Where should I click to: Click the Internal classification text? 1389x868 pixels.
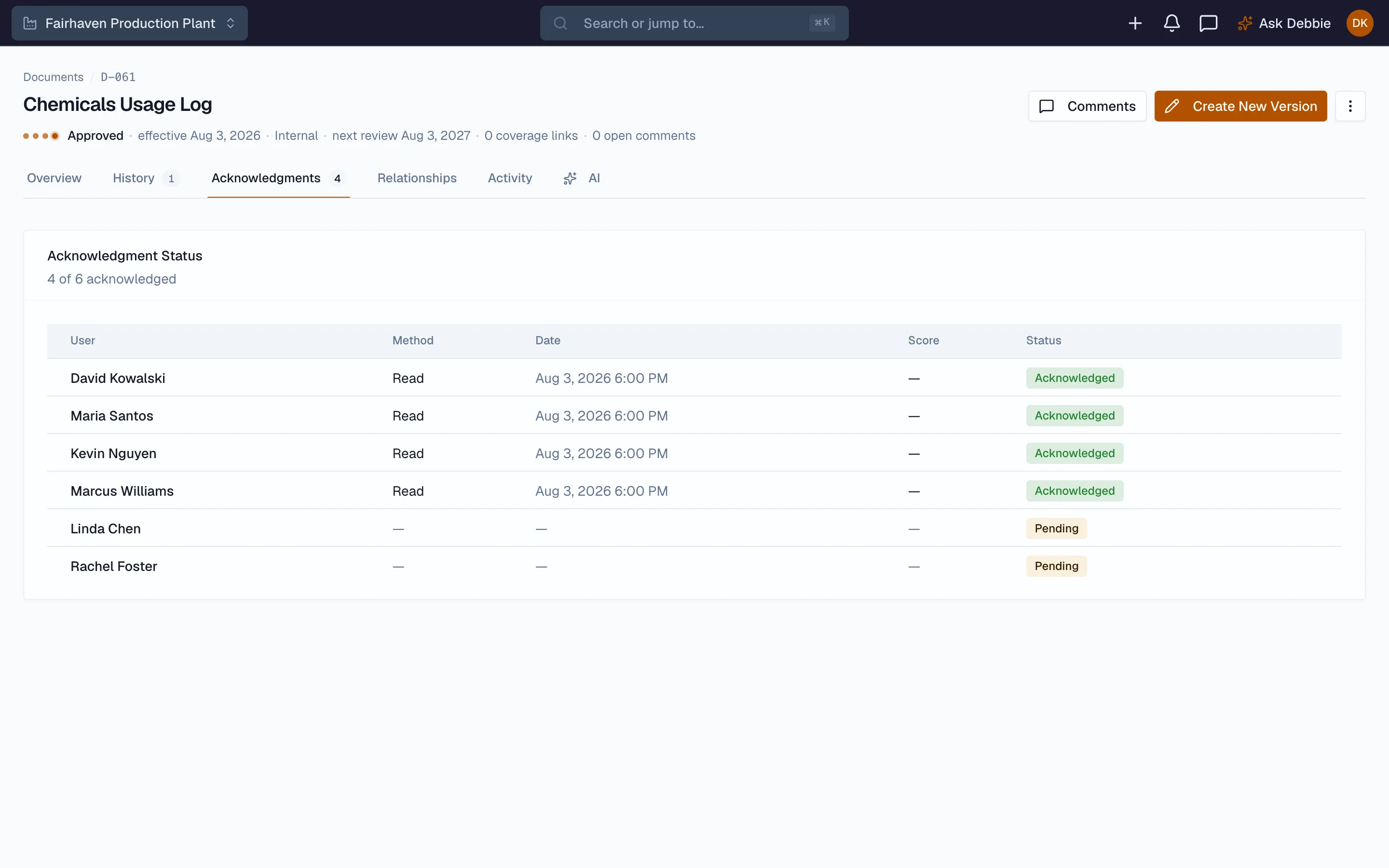coord(296,136)
